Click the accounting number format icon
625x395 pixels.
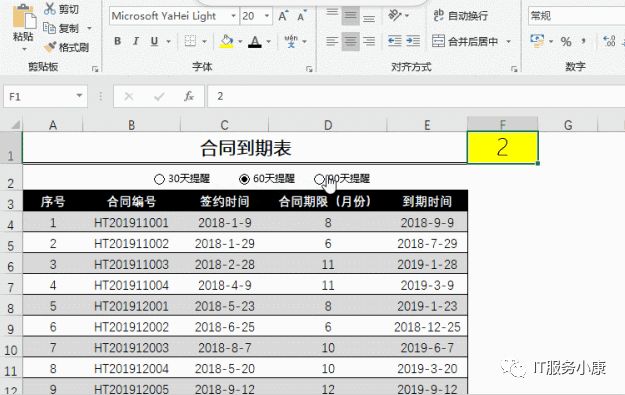tap(537, 41)
